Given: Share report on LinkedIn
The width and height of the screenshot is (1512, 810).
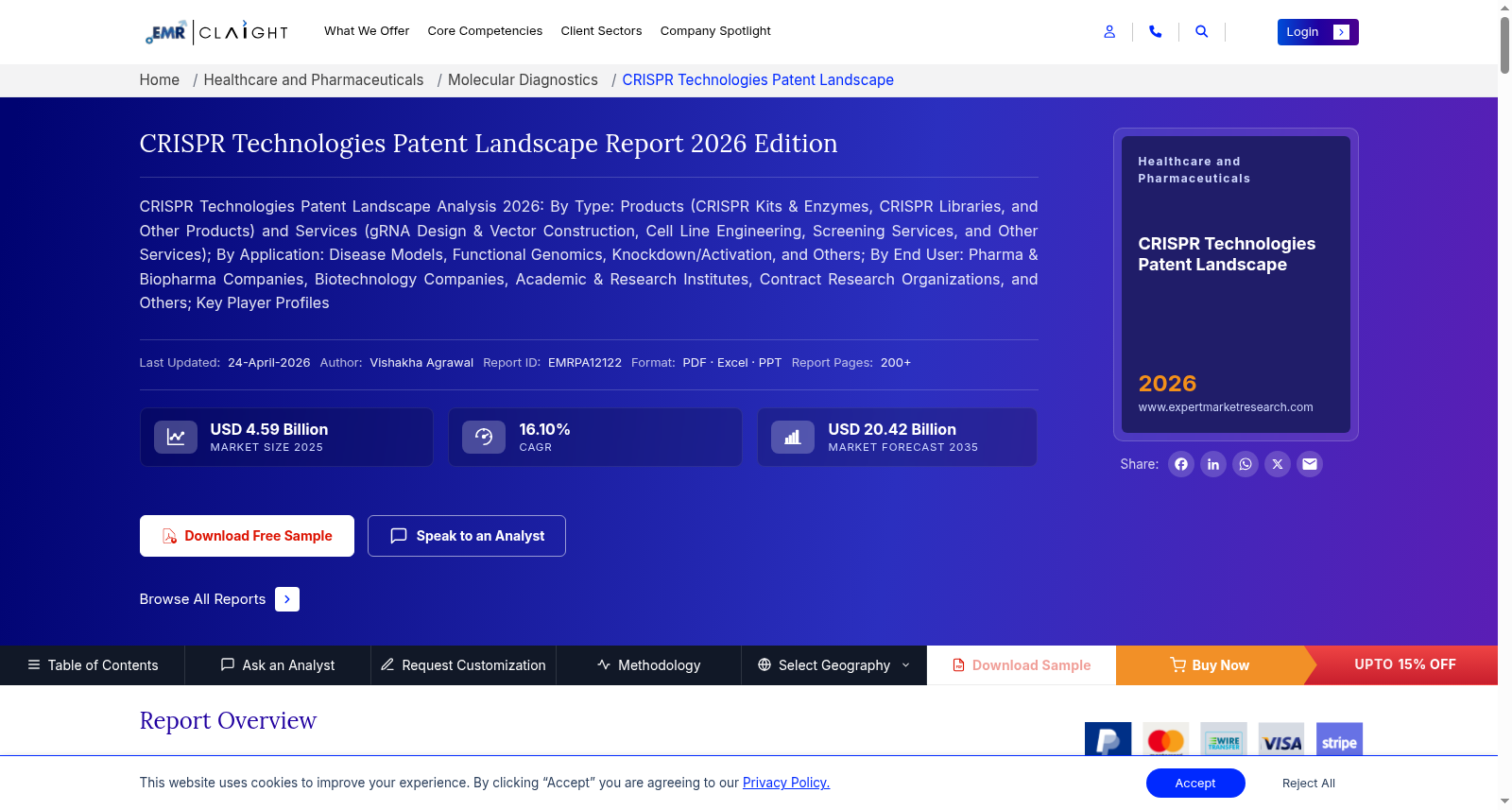Looking at the screenshot, I should 1213,464.
